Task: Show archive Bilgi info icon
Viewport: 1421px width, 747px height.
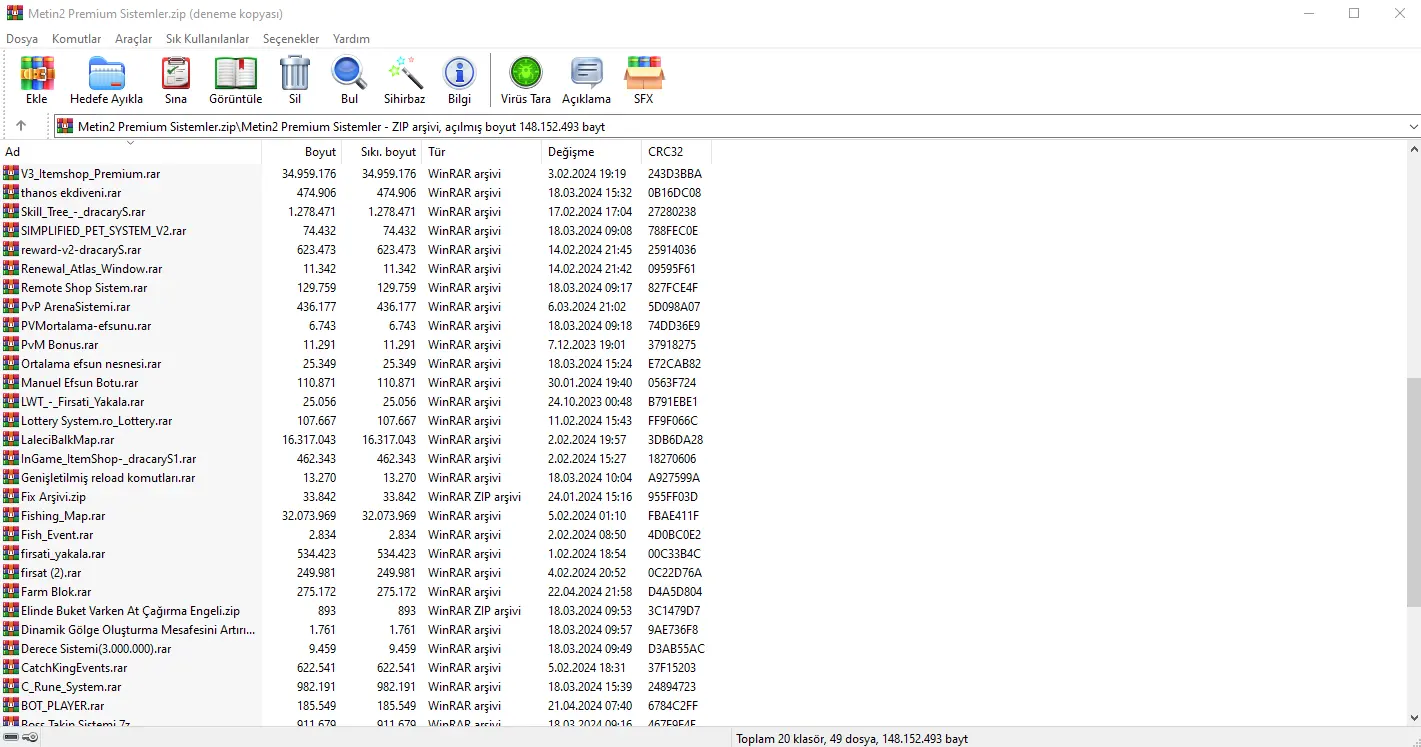Action: 460,73
